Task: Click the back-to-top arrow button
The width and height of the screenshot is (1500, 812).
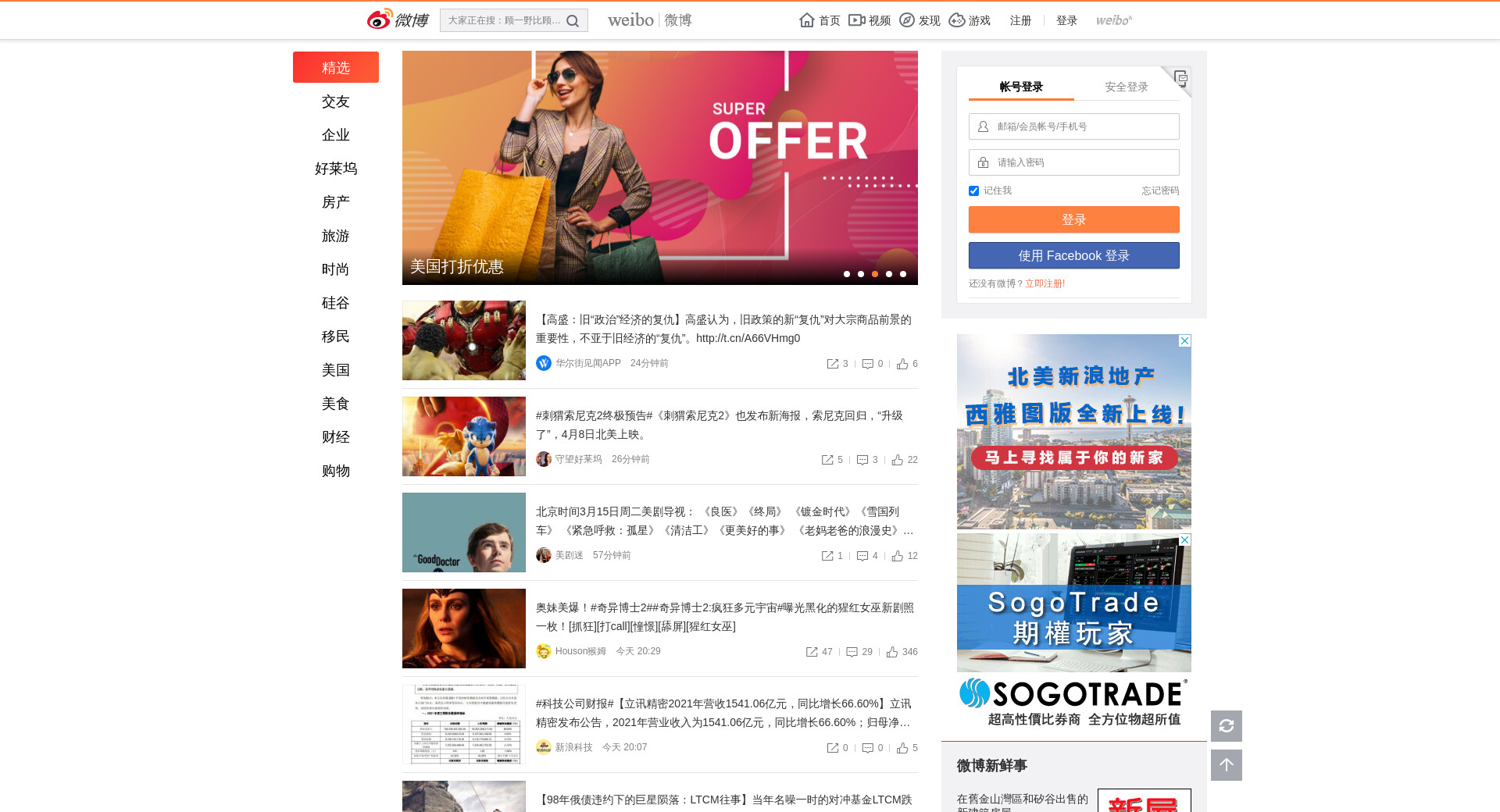Action: [1226, 765]
